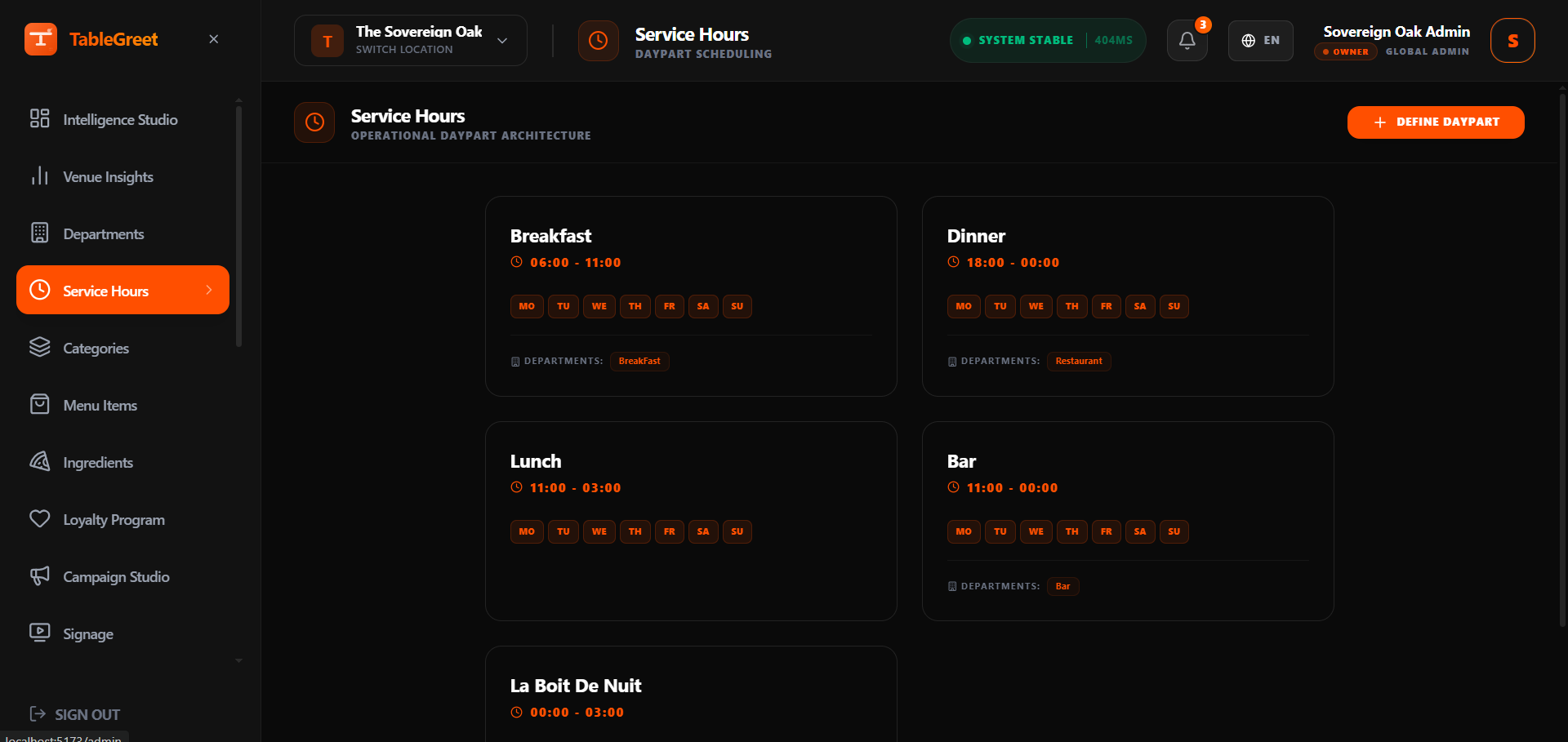Toggle TU day on Lunch card
The image size is (1568, 742).
click(563, 531)
